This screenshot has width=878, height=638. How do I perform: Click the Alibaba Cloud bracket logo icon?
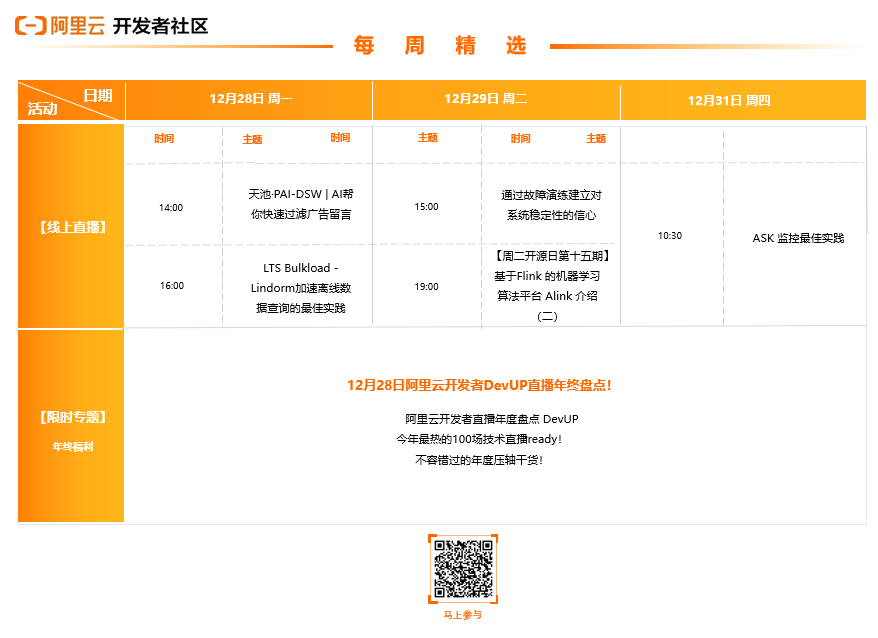(31, 26)
